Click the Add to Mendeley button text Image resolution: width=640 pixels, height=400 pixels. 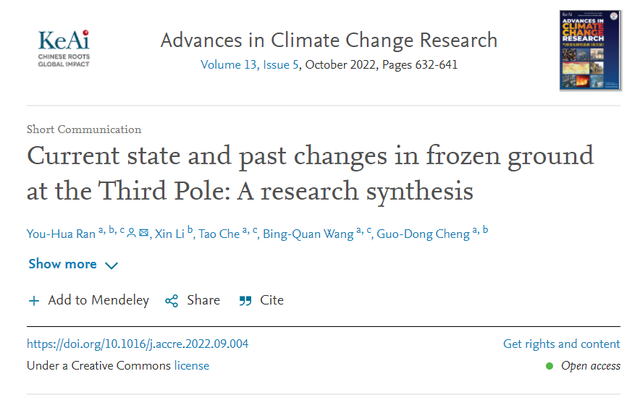98,300
